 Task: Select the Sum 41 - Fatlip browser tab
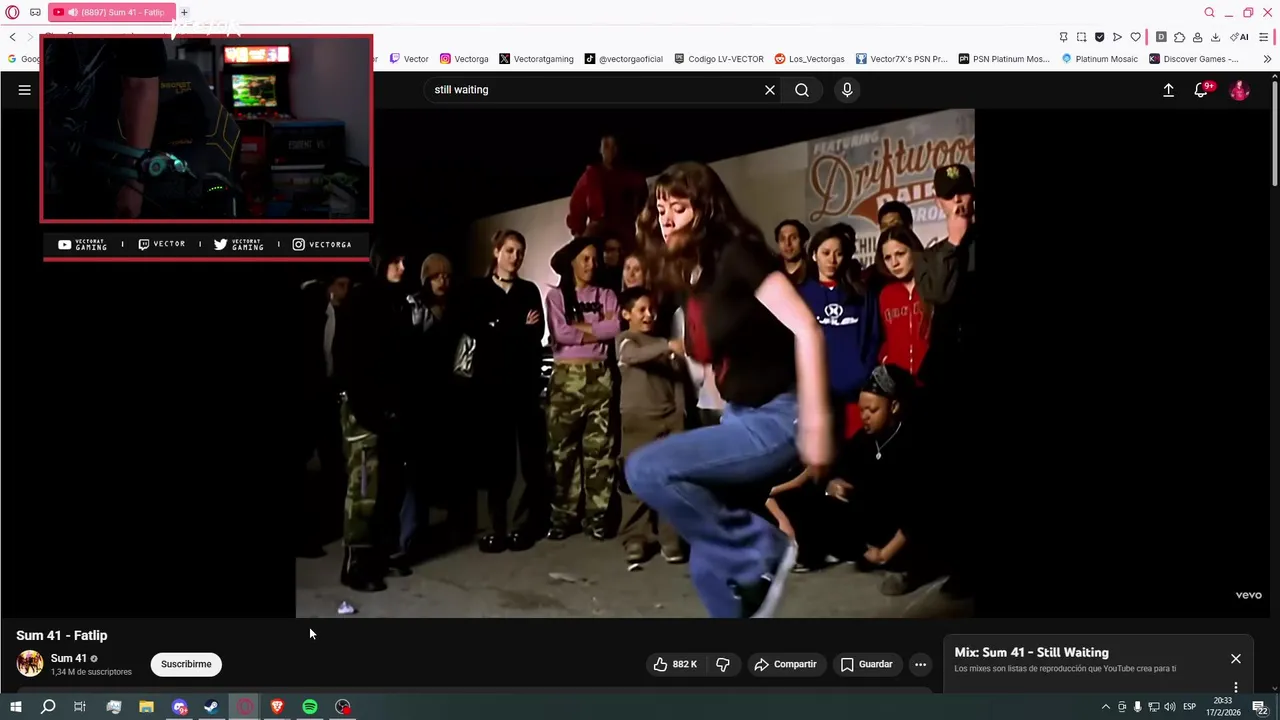(x=110, y=12)
